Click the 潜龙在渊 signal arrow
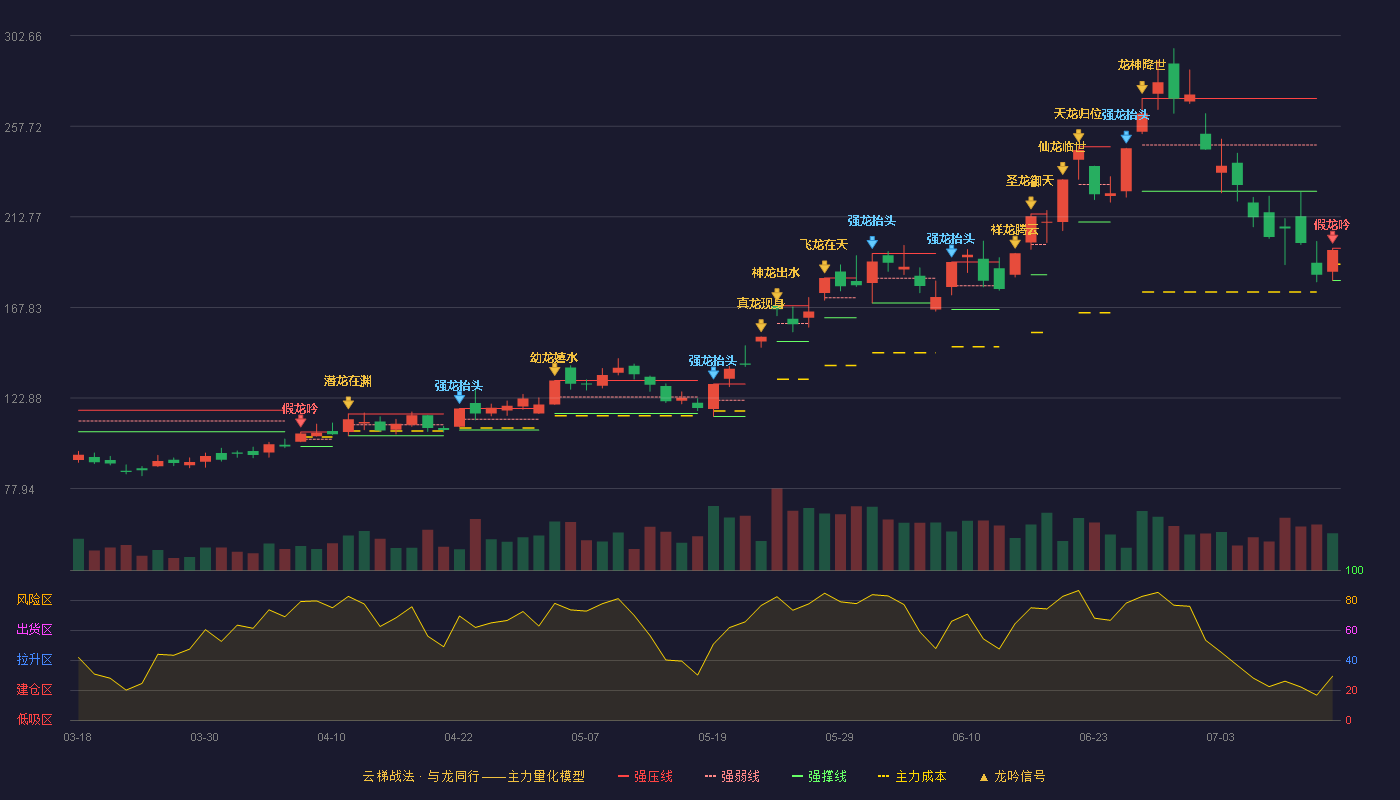Viewport: 1400px width, 800px height. 348,402
